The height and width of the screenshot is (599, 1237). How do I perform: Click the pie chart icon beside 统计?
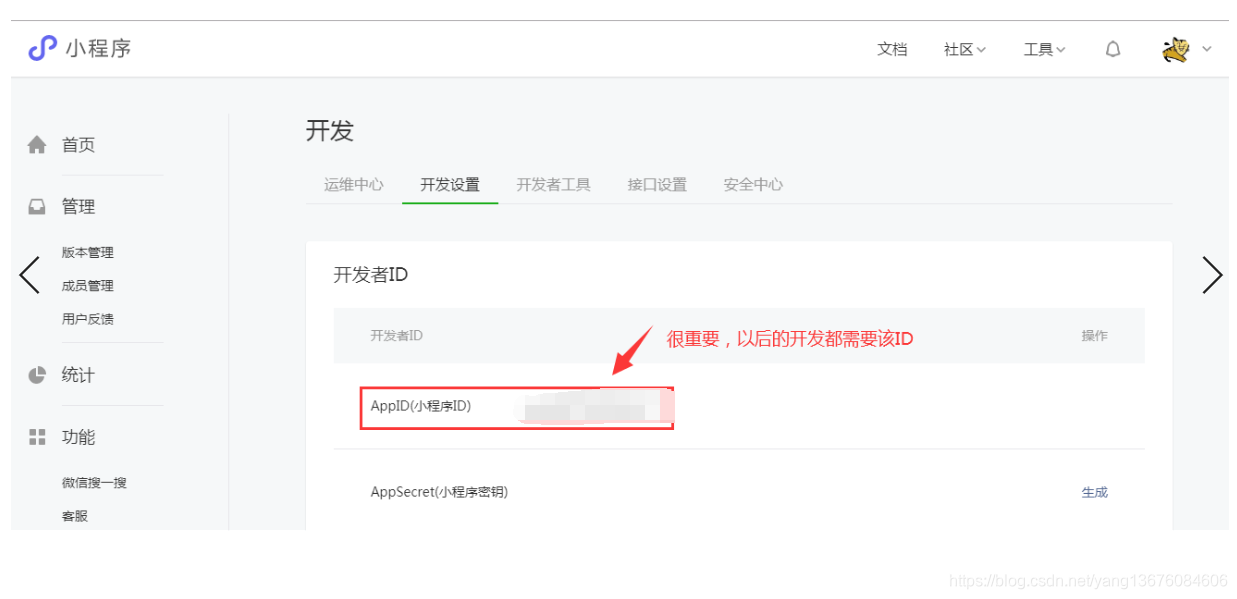[x=37, y=375]
